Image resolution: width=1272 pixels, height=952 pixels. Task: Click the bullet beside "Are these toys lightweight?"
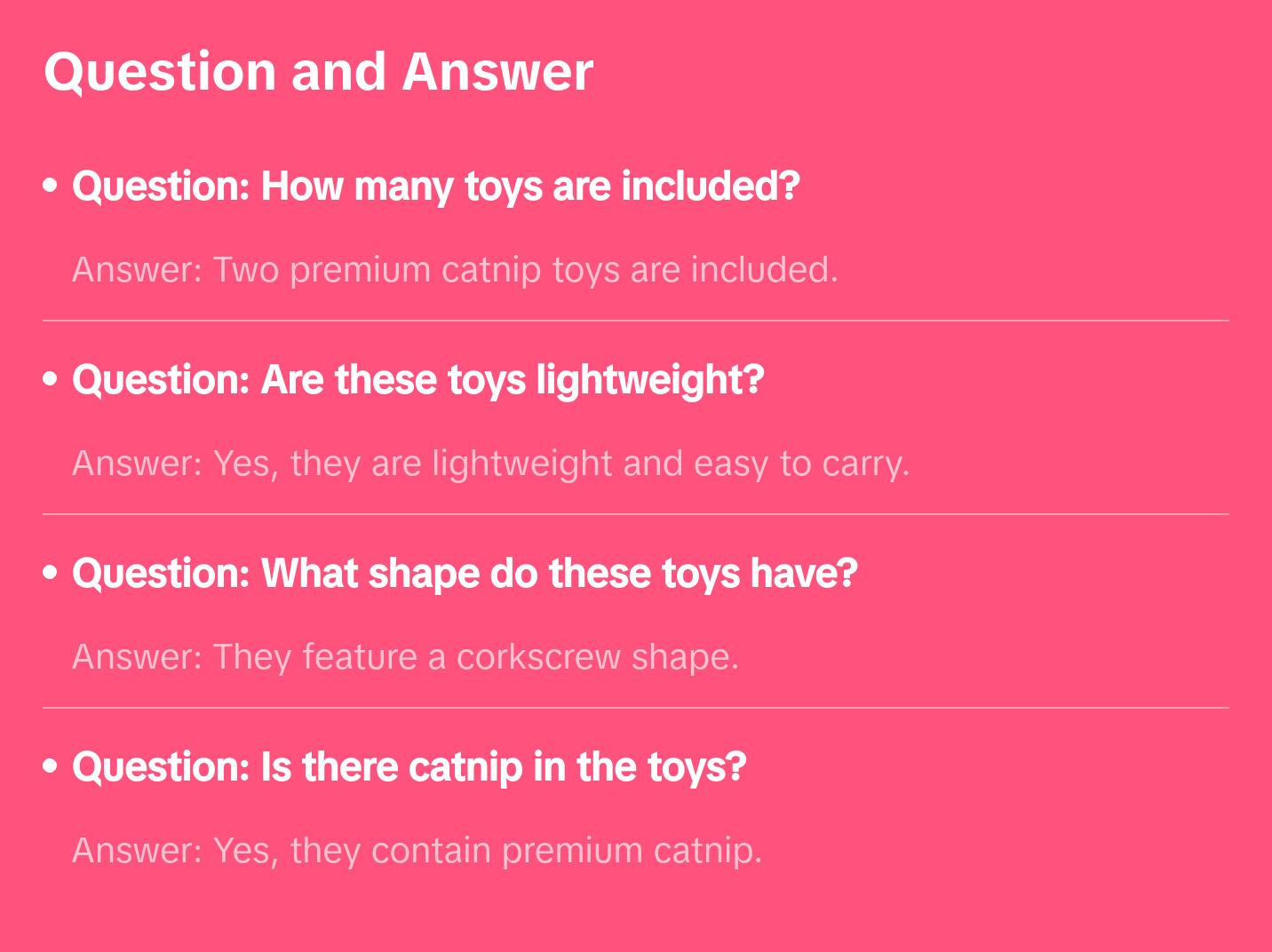[51, 379]
